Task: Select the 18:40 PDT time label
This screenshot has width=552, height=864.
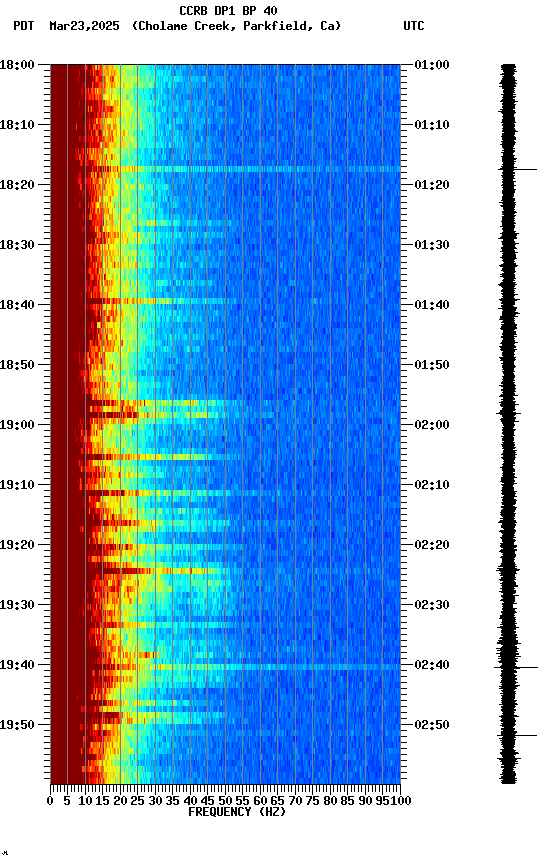Action: tap(17, 305)
